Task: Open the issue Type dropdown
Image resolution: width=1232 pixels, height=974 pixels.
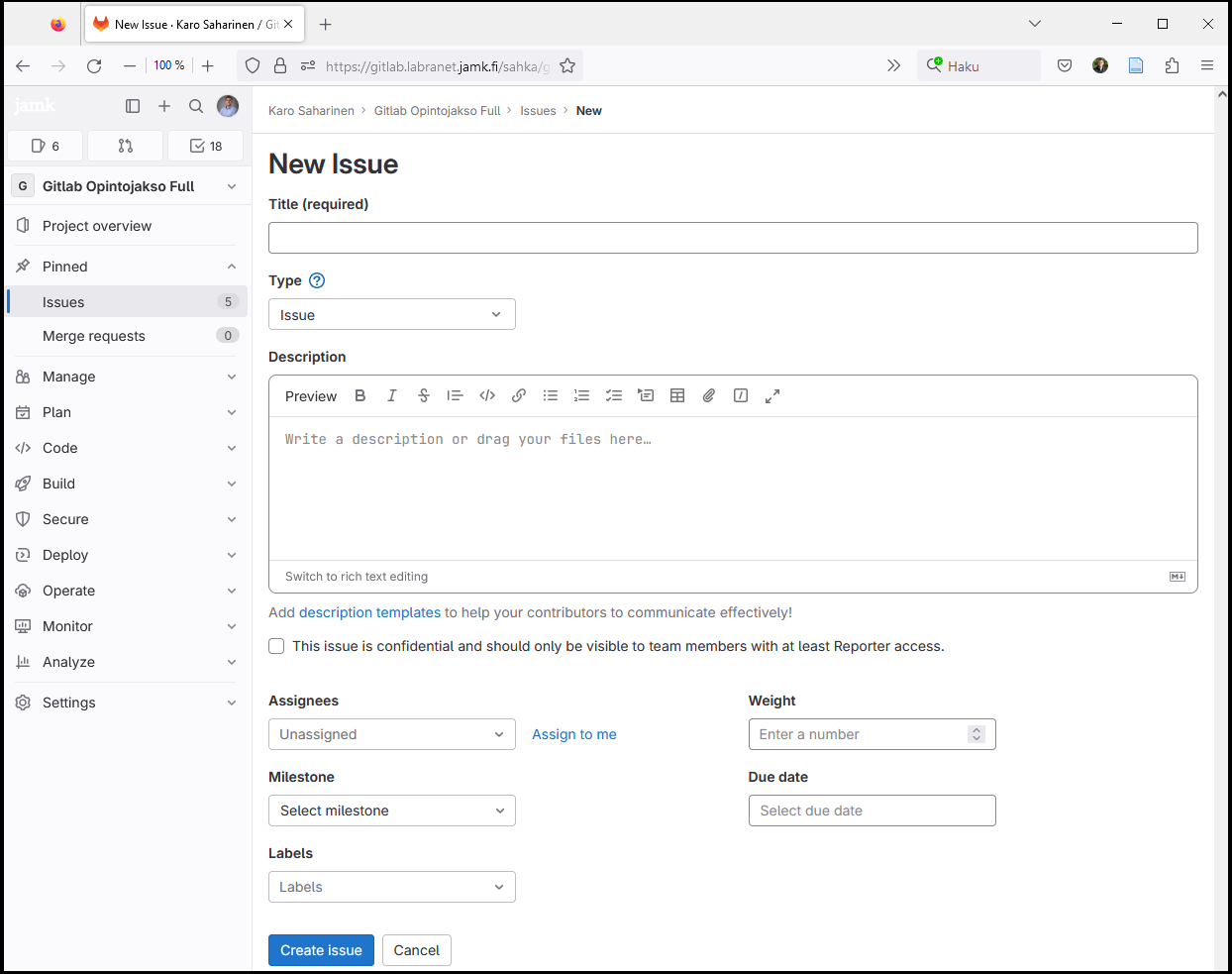Action: (391, 314)
